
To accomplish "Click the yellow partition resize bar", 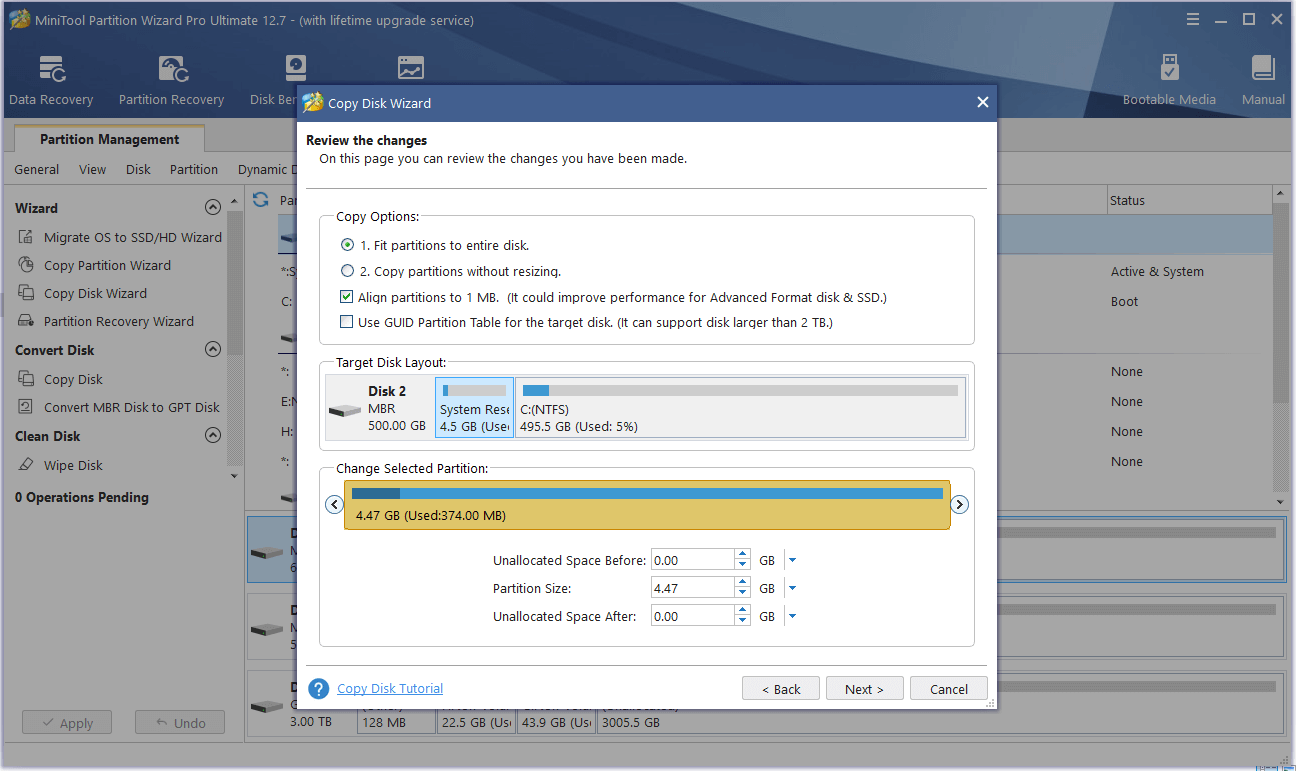I will click(x=647, y=504).
